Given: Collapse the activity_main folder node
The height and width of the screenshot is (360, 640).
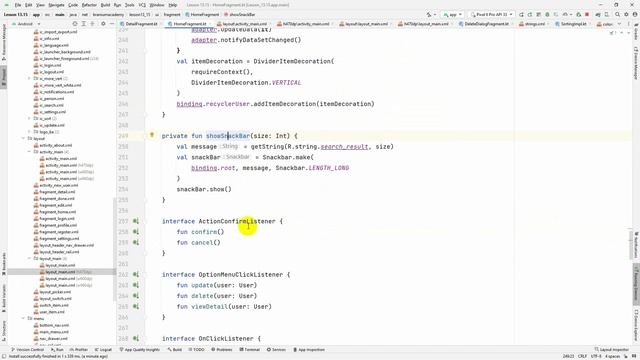Looking at the screenshot, I should 29,152.
